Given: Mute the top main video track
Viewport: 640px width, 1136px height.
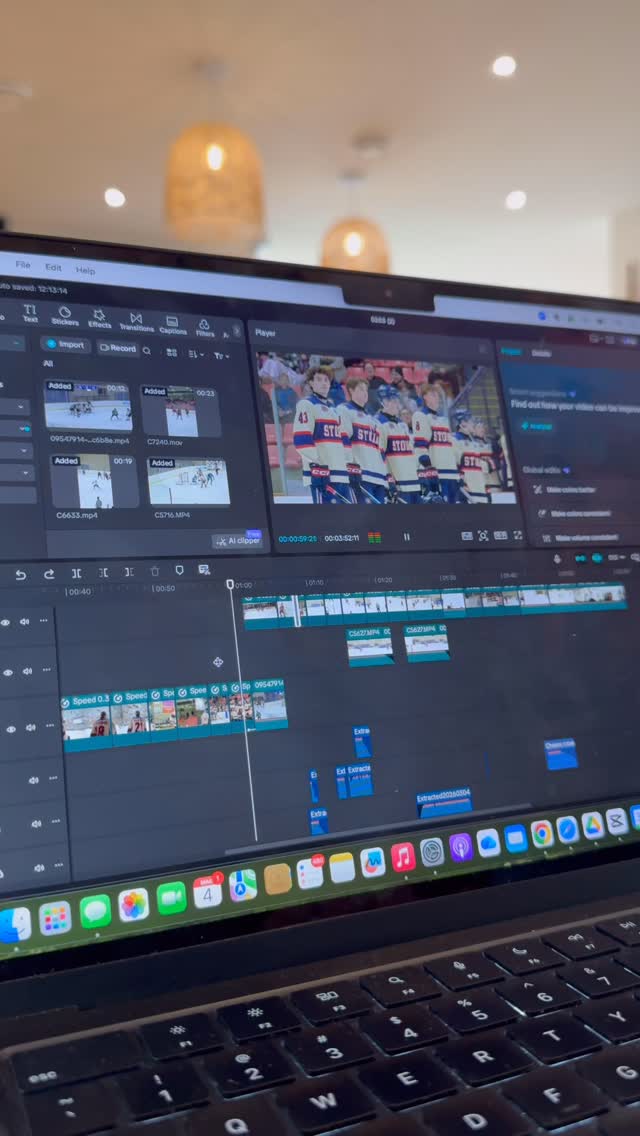Looking at the screenshot, I should click(x=24, y=622).
